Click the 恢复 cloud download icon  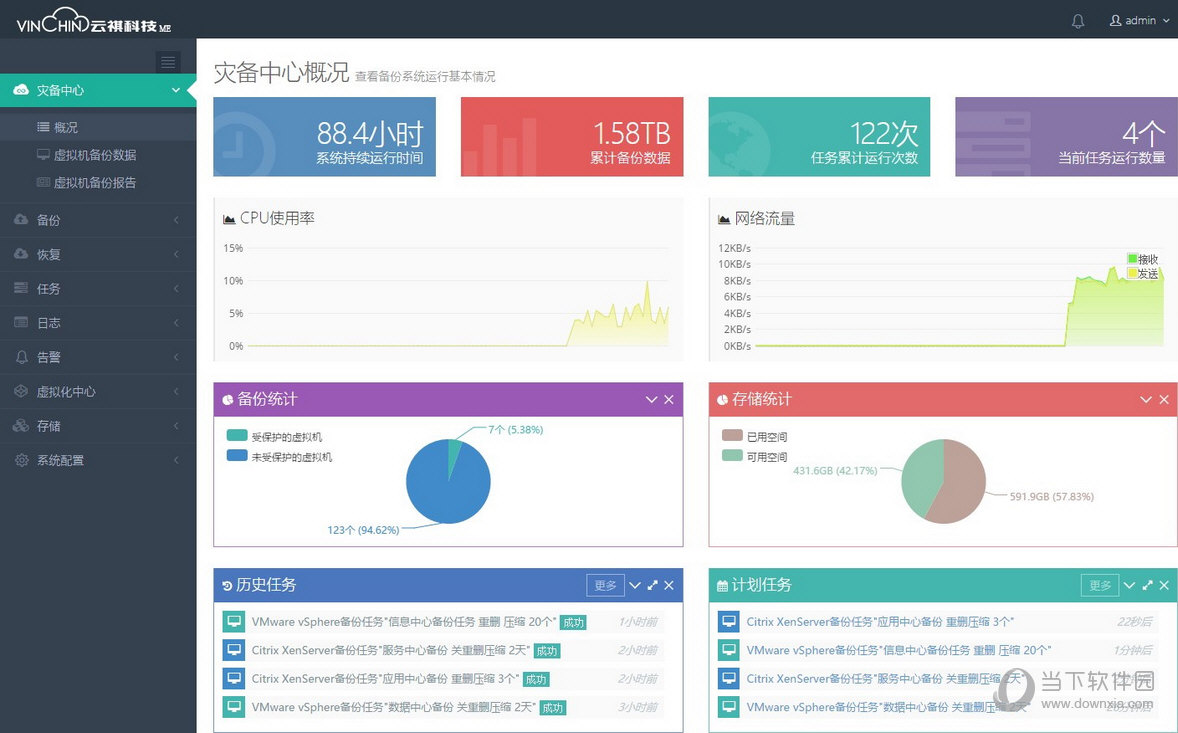[21, 254]
